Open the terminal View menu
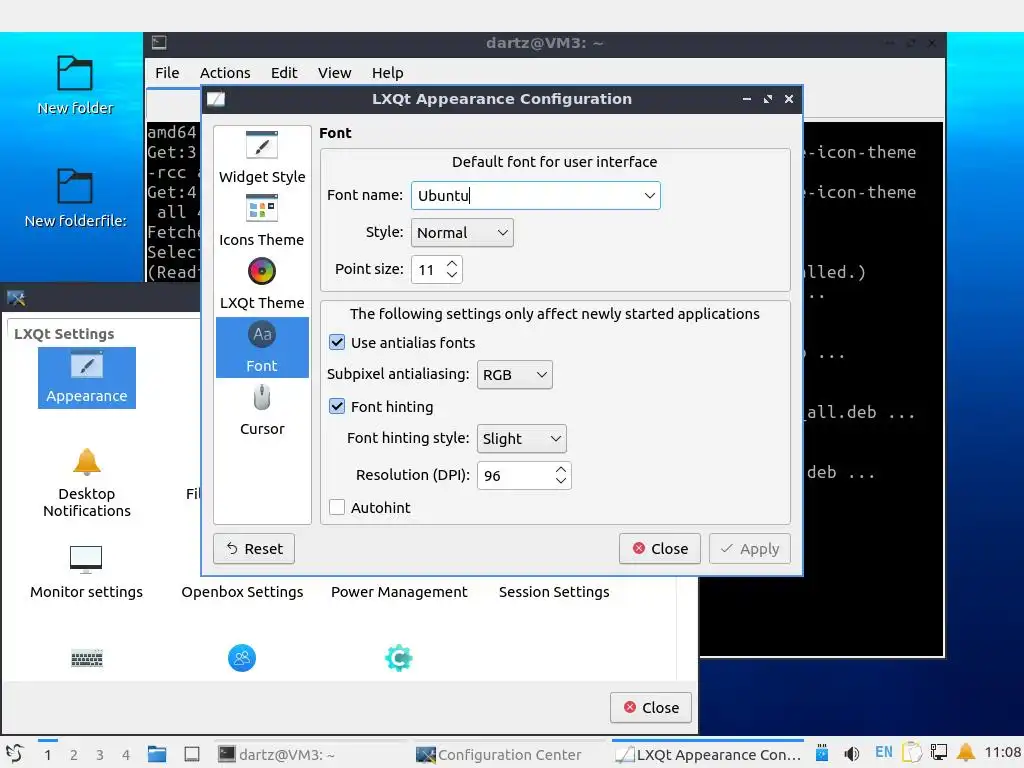 (x=334, y=72)
